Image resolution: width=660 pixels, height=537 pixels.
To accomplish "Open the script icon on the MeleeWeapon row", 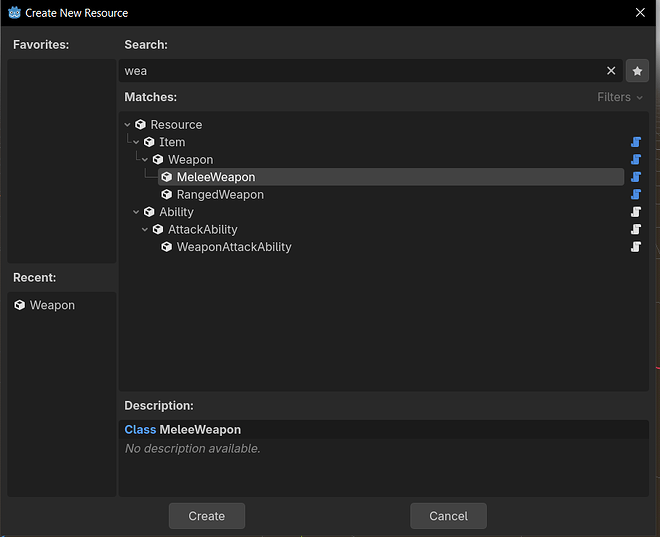I will tap(636, 177).
